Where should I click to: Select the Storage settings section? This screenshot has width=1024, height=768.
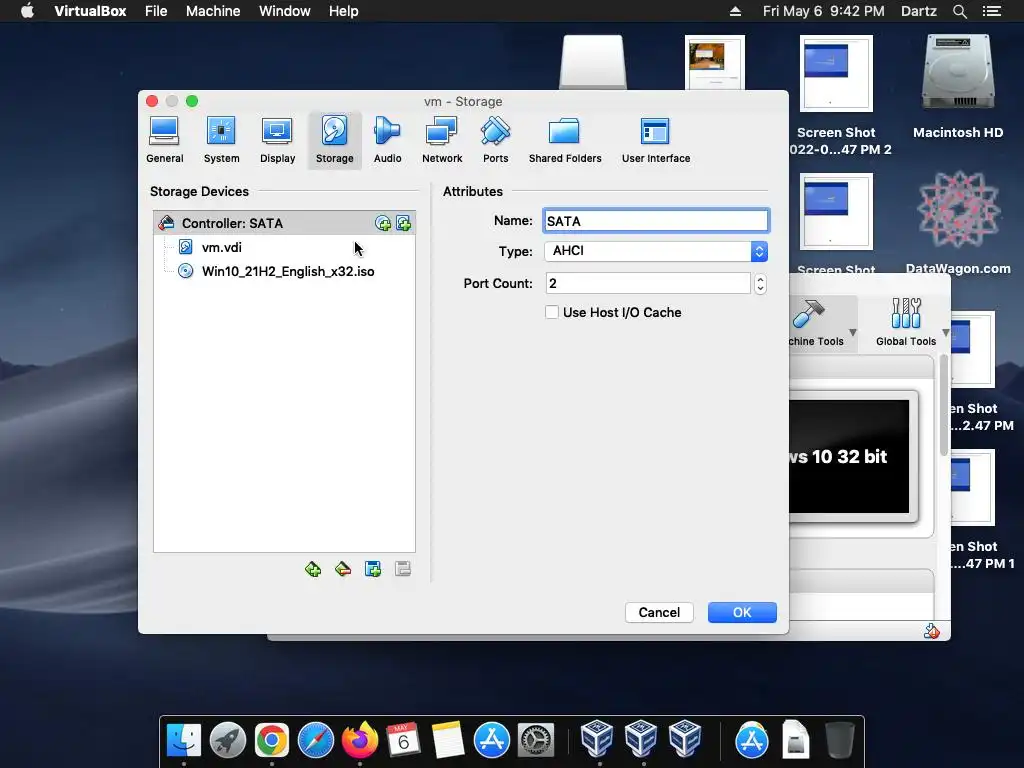pos(334,140)
